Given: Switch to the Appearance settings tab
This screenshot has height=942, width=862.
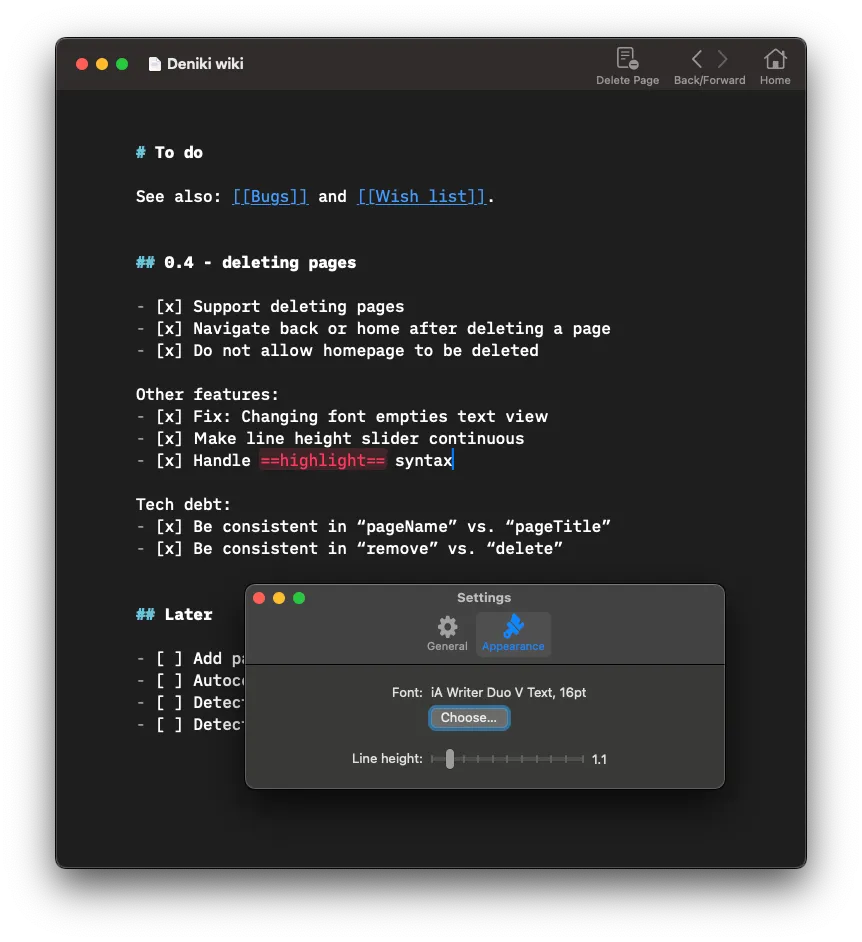Looking at the screenshot, I should click(x=513, y=634).
